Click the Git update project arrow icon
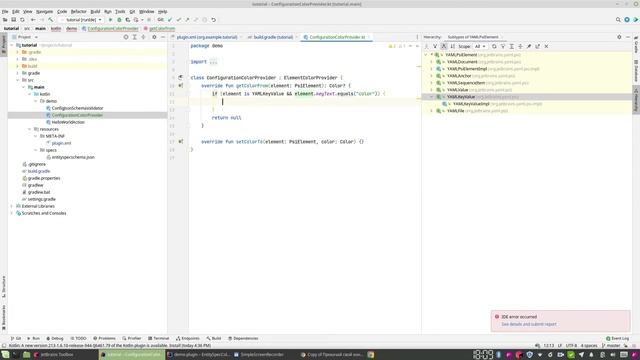The height and width of the screenshot is (360, 640). click(170, 20)
